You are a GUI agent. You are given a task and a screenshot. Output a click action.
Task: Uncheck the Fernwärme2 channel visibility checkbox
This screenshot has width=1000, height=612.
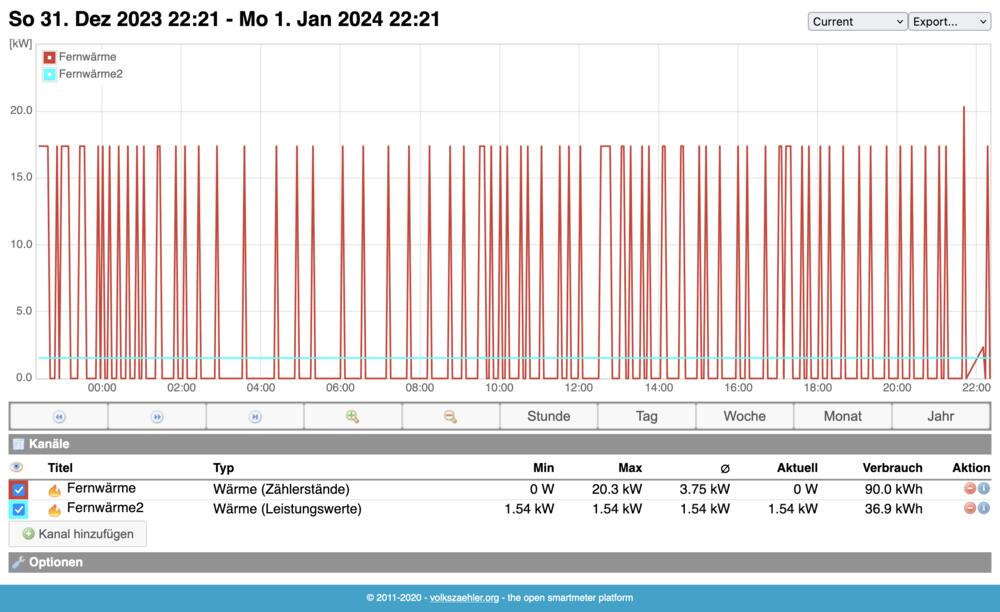click(19, 509)
